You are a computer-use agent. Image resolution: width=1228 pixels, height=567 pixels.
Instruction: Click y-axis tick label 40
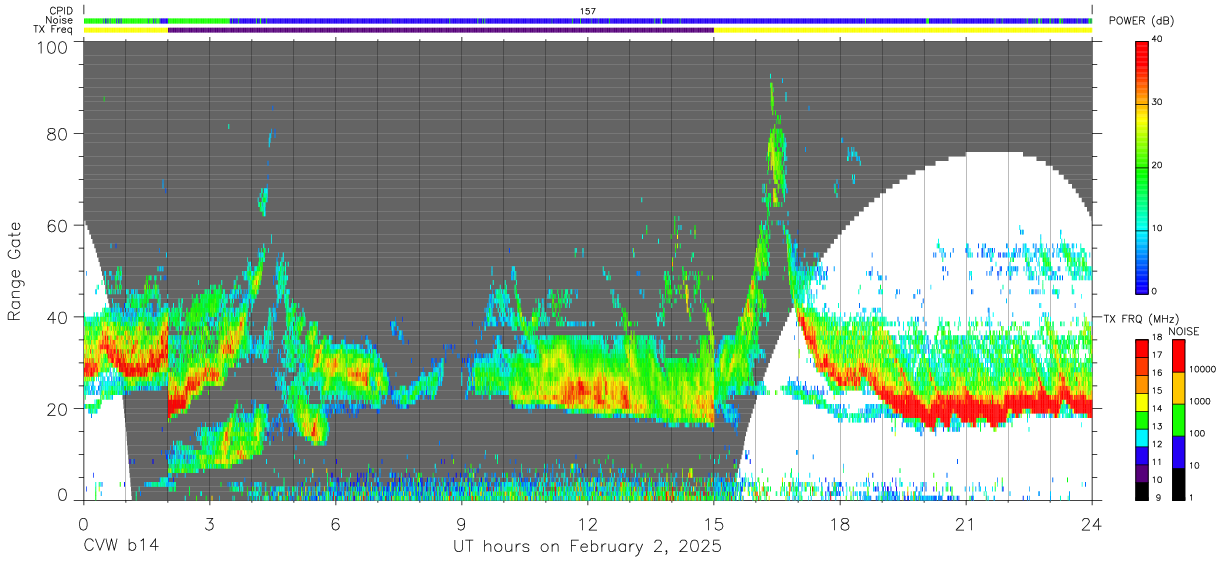58,317
